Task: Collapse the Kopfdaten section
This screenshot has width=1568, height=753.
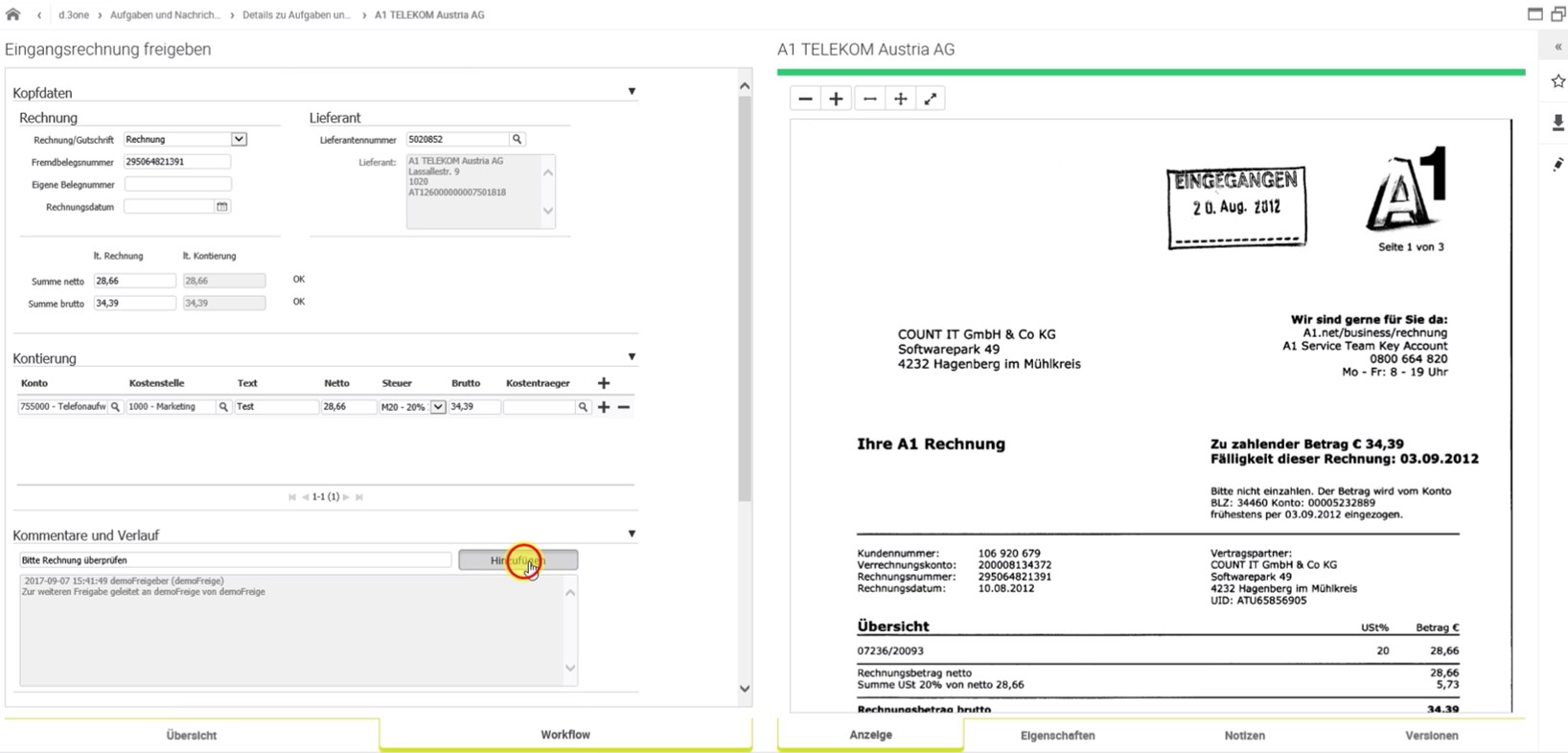Action: point(632,92)
